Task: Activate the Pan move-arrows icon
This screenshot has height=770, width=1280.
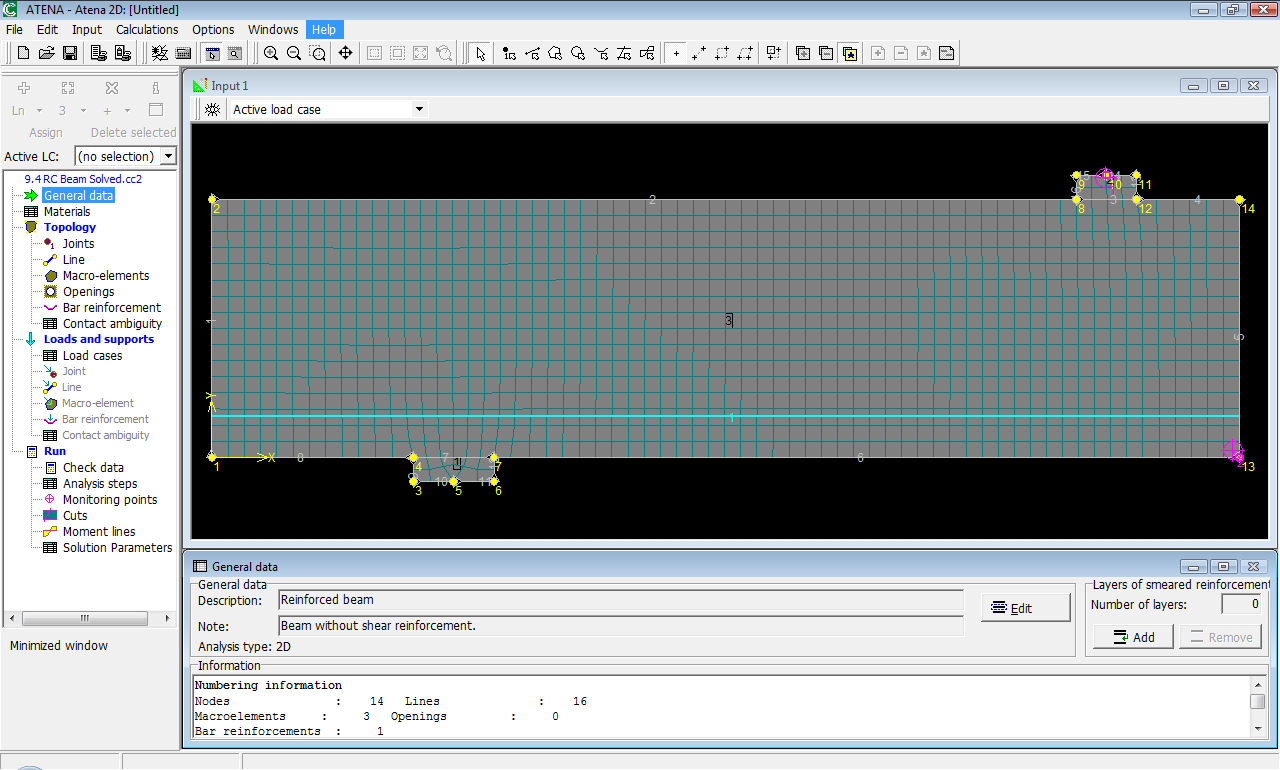Action: (345, 53)
